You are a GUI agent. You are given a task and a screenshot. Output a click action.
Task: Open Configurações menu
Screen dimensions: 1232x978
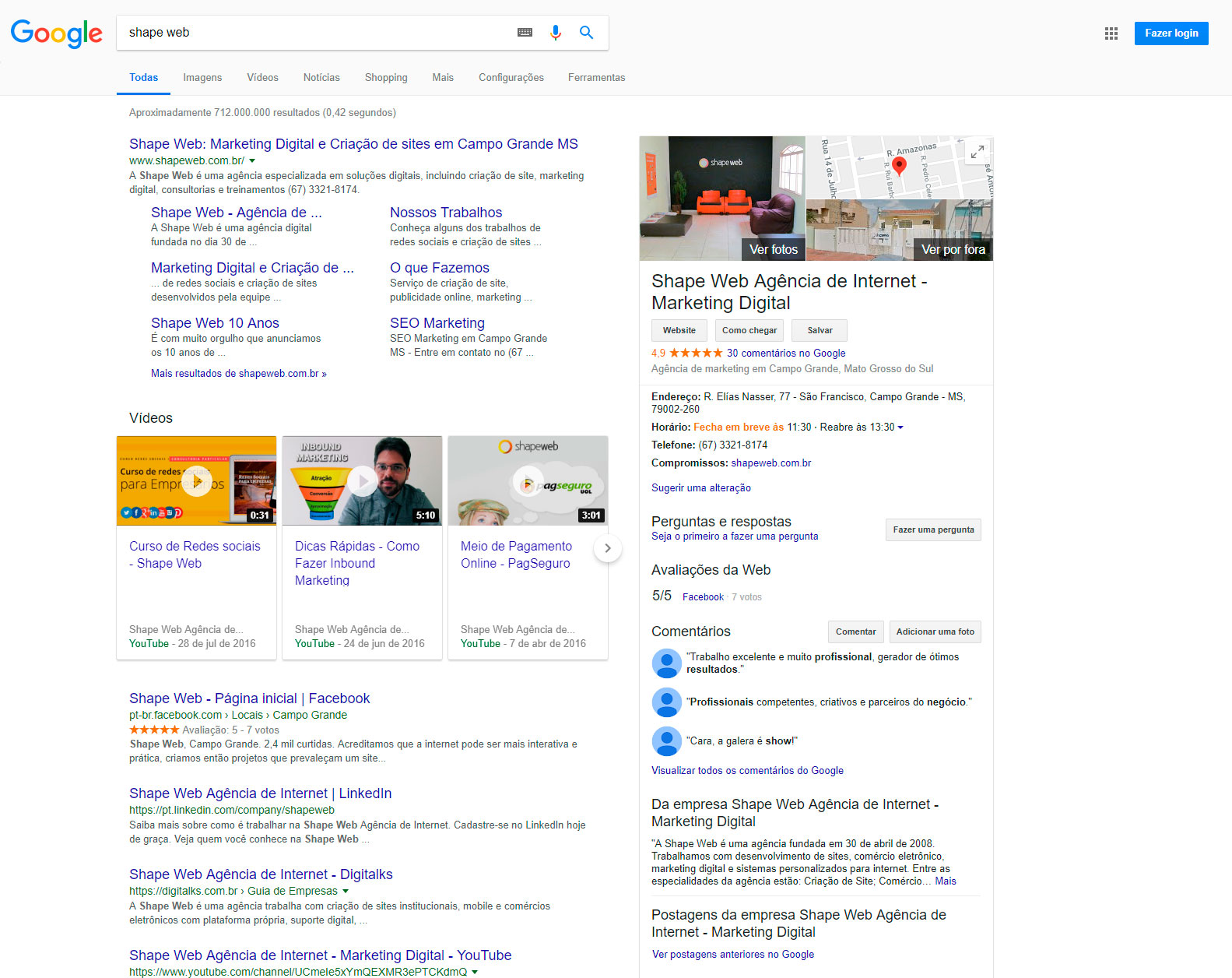pyautogui.click(x=511, y=78)
